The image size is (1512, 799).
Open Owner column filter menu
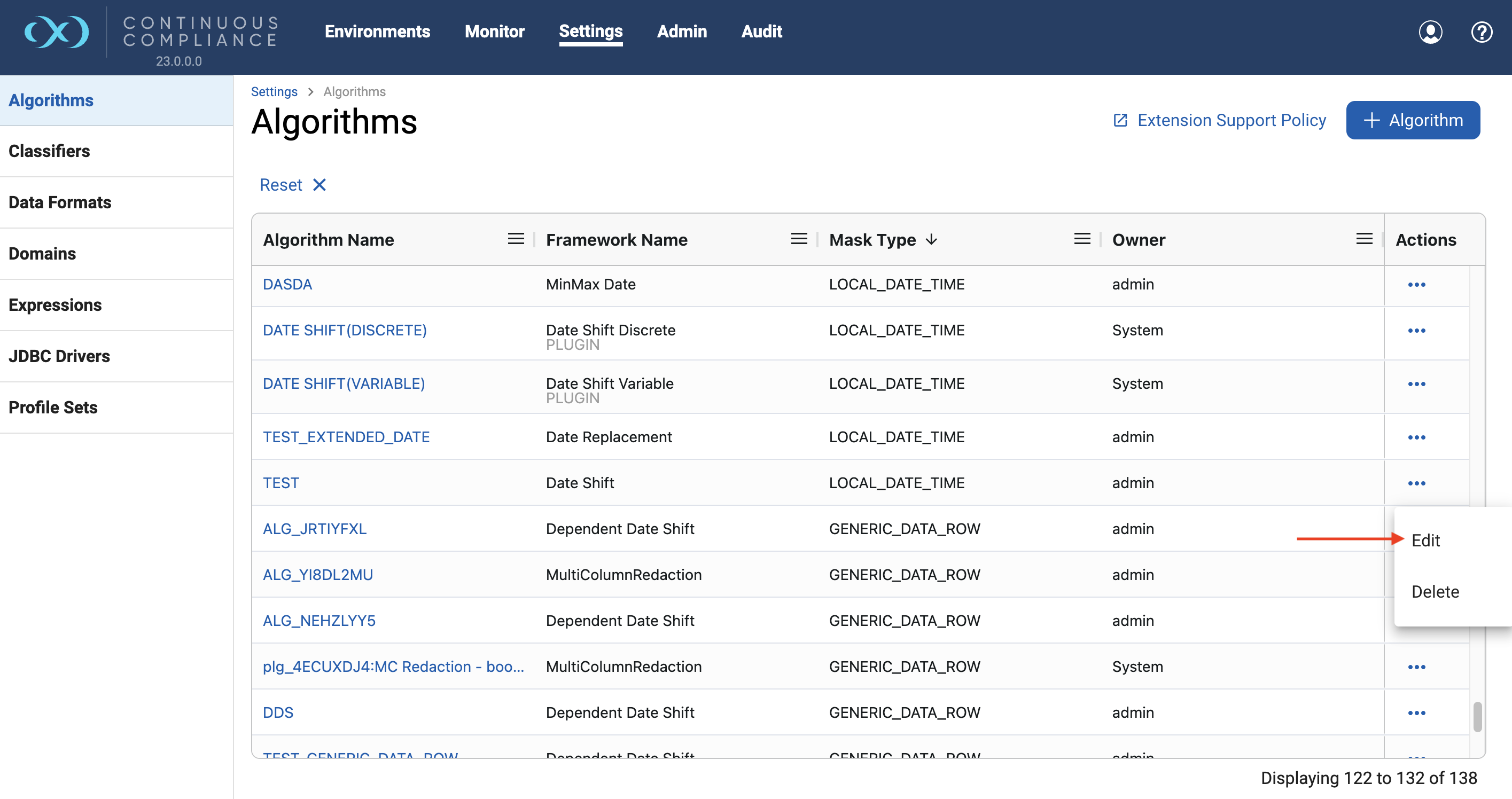(1363, 239)
